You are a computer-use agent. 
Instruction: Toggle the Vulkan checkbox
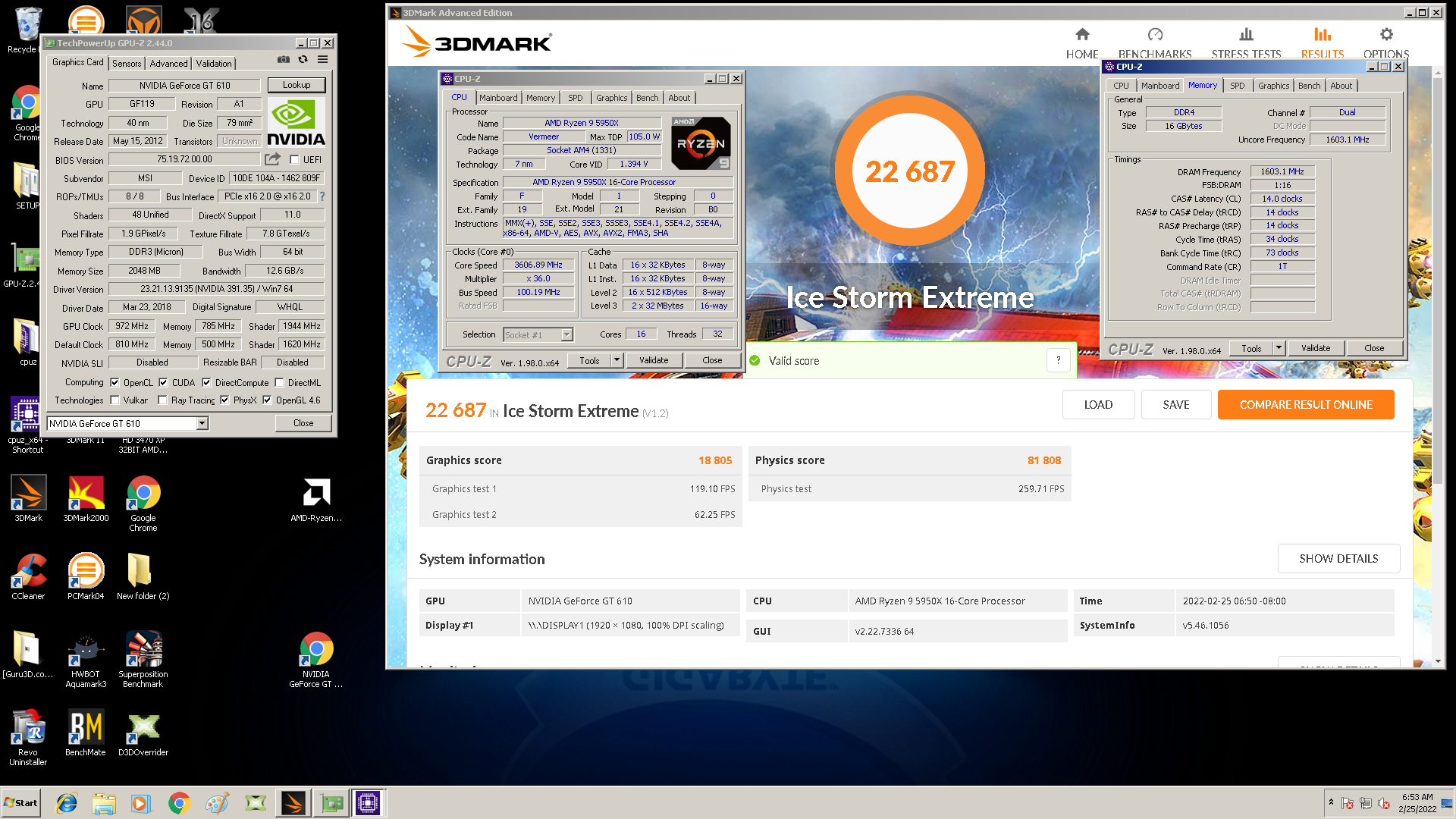tap(115, 400)
